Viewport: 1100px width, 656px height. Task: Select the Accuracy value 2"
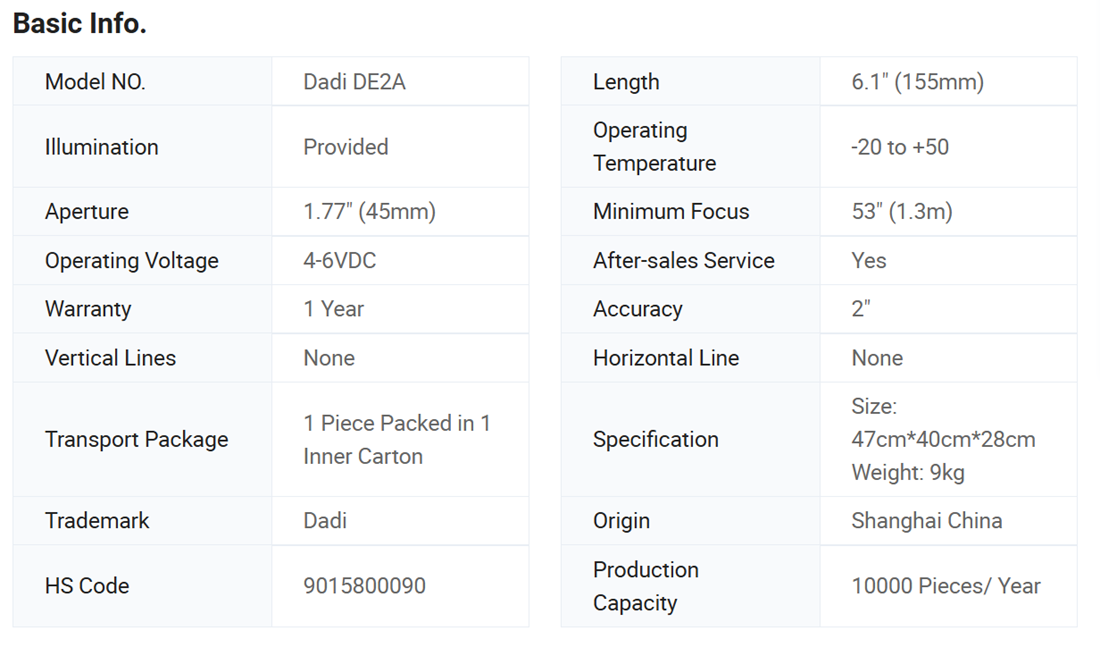click(x=861, y=309)
